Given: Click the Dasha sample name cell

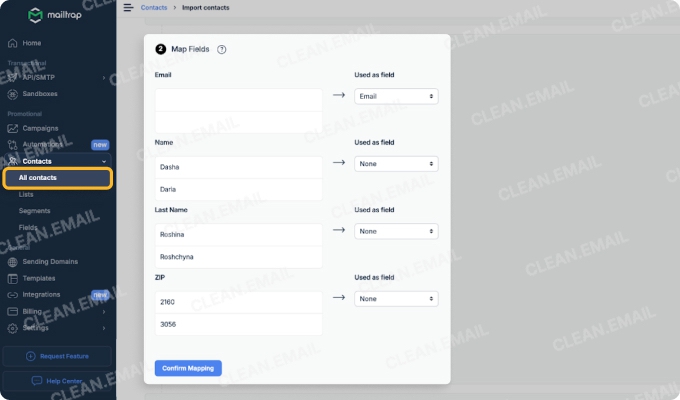Looking at the screenshot, I should click(x=239, y=167).
